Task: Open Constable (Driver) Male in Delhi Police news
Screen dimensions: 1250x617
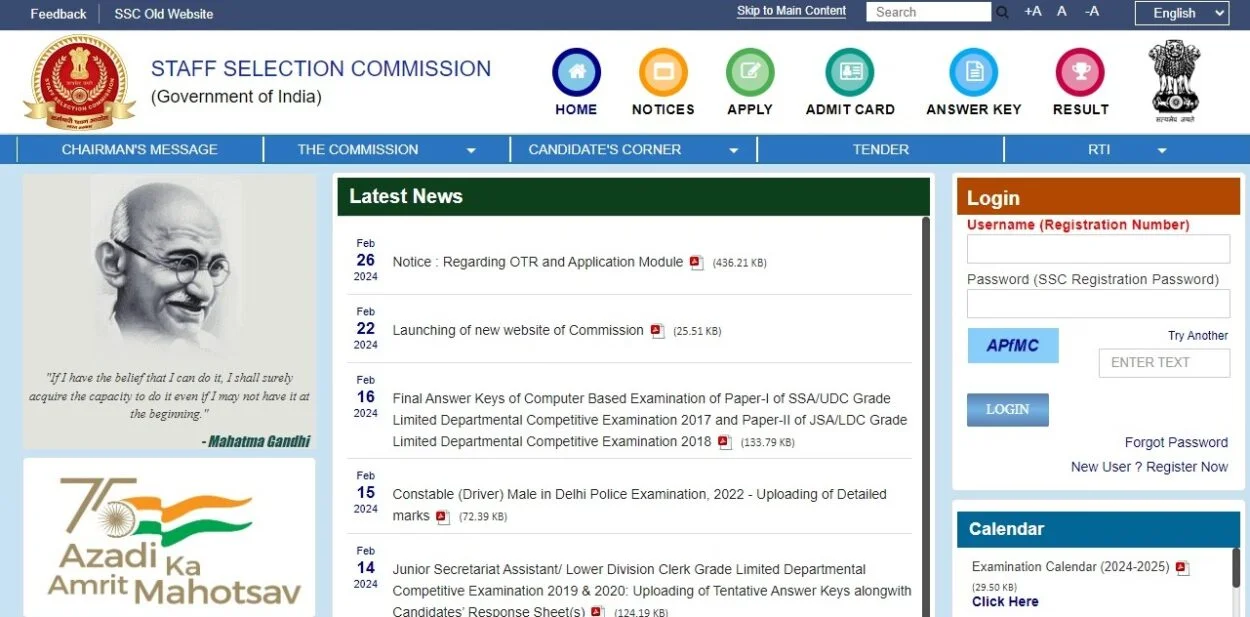Action: 639,505
